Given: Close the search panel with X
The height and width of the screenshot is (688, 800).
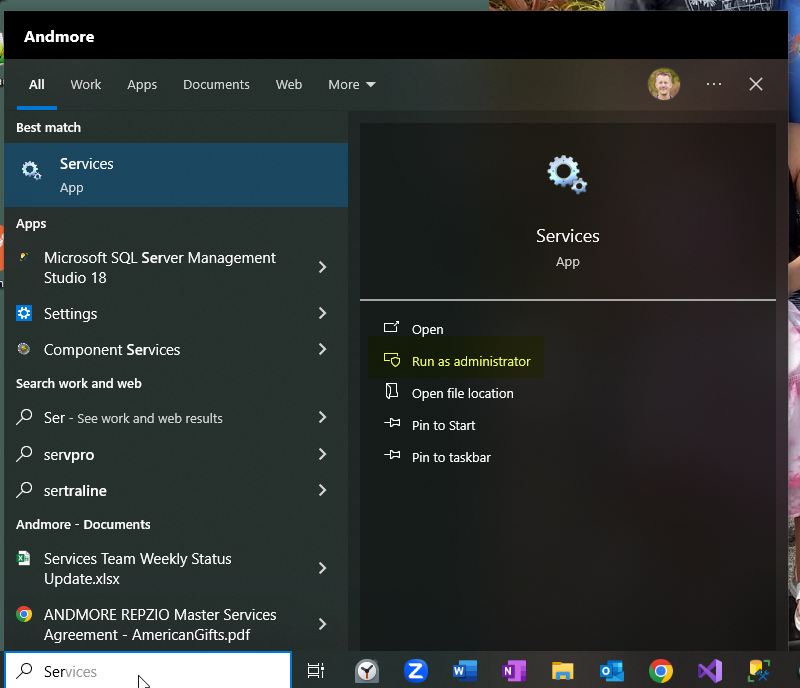Looking at the screenshot, I should click(756, 84).
